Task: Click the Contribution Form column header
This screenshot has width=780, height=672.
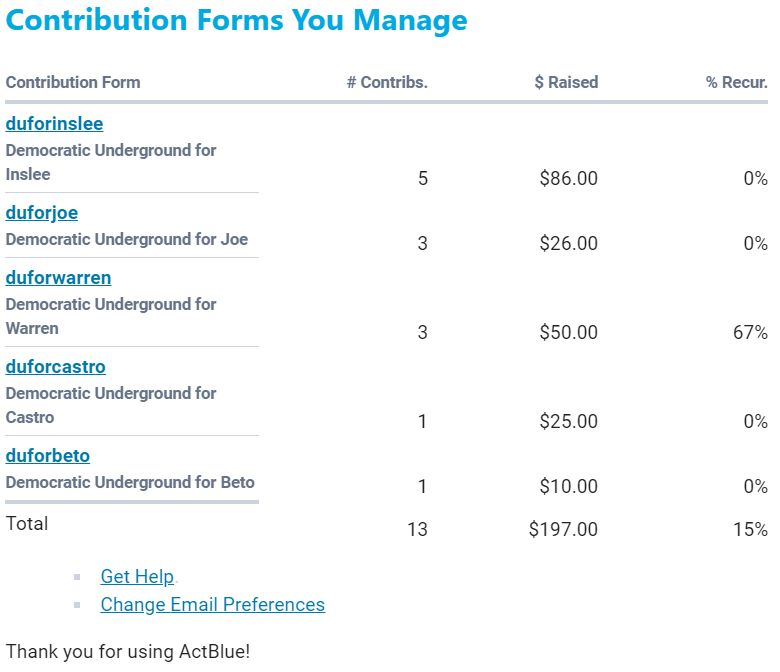Action: click(73, 83)
